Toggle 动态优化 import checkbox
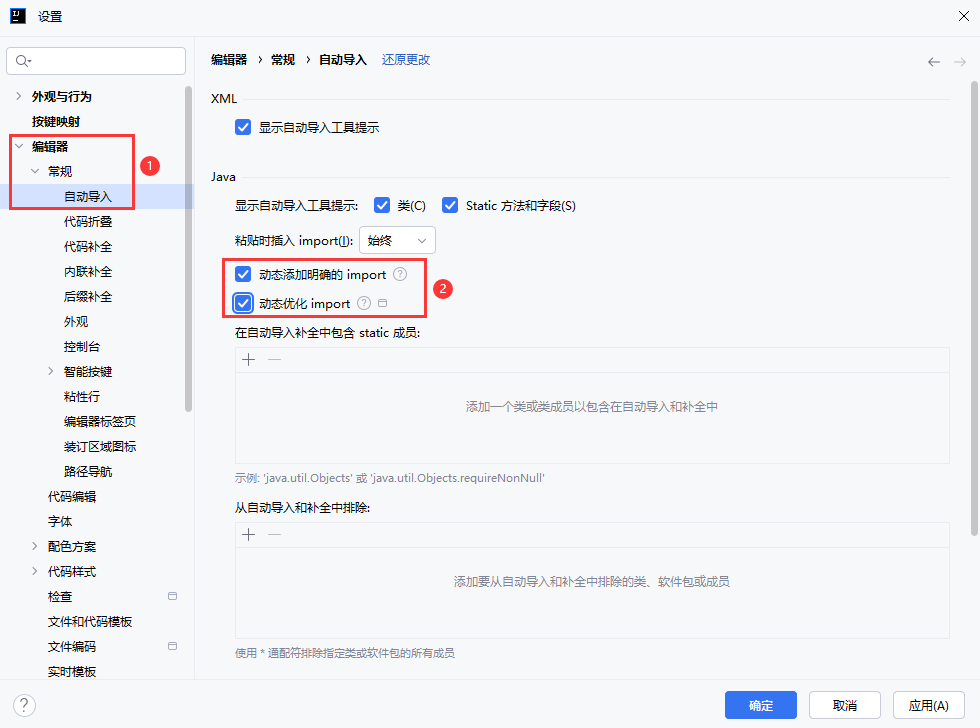980x728 pixels. pyautogui.click(x=243, y=303)
